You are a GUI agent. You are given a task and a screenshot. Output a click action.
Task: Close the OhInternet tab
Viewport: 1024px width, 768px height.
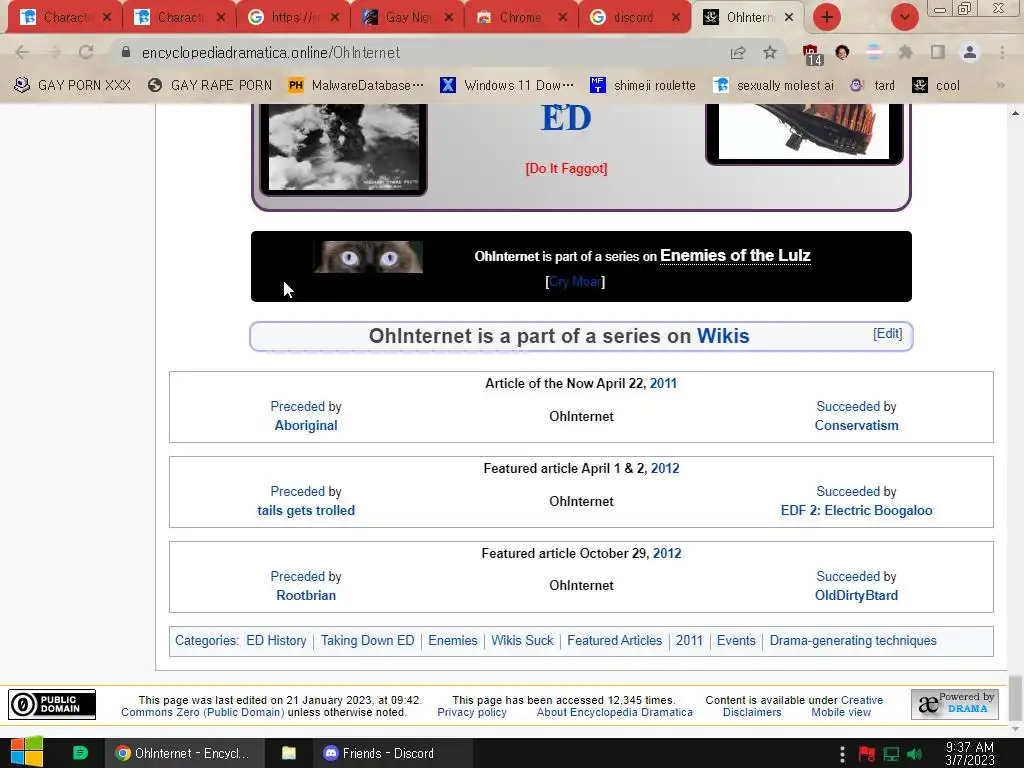(x=789, y=17)
